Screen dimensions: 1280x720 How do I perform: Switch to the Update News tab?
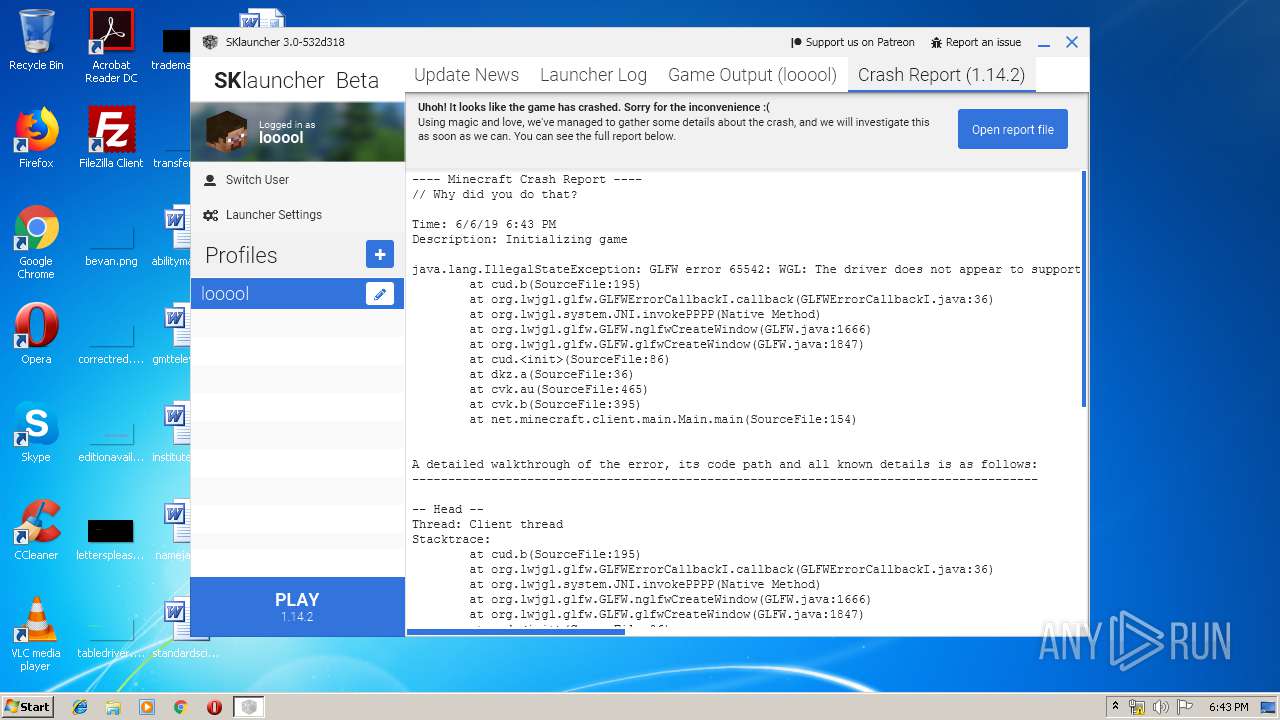point(466,75)
